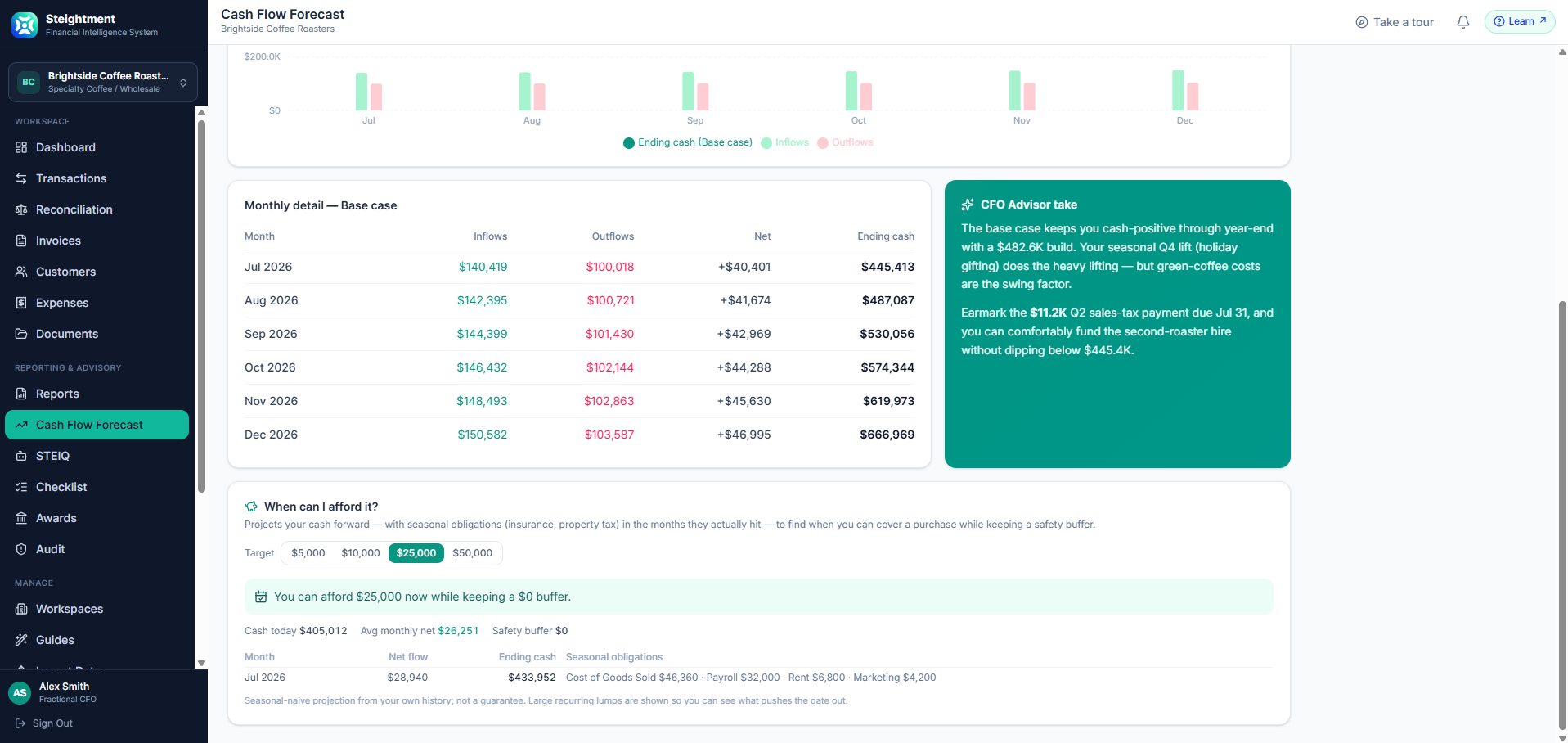Start the Take a tour walkthrough

(1395, 22)
